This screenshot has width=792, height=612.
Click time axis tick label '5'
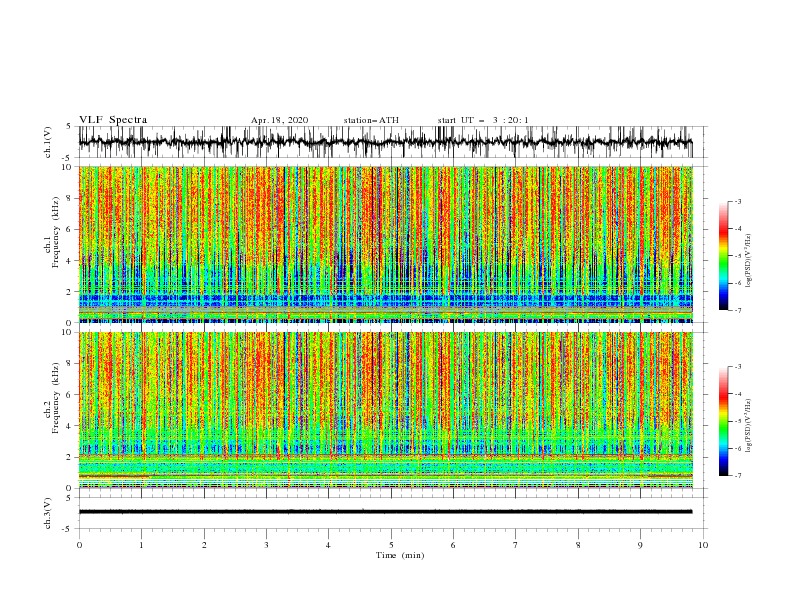391,545
